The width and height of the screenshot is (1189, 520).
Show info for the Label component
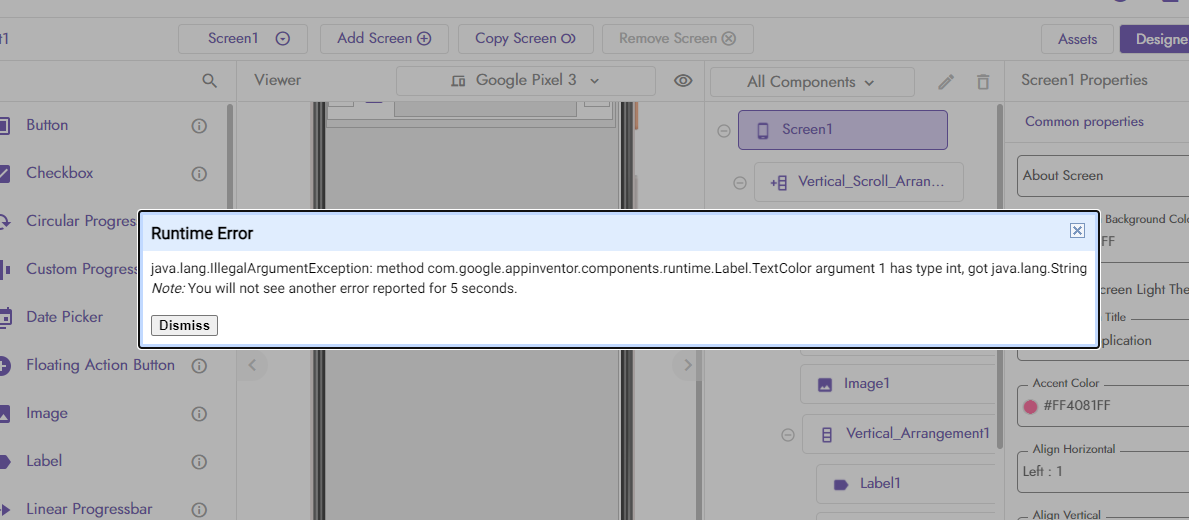199,462
